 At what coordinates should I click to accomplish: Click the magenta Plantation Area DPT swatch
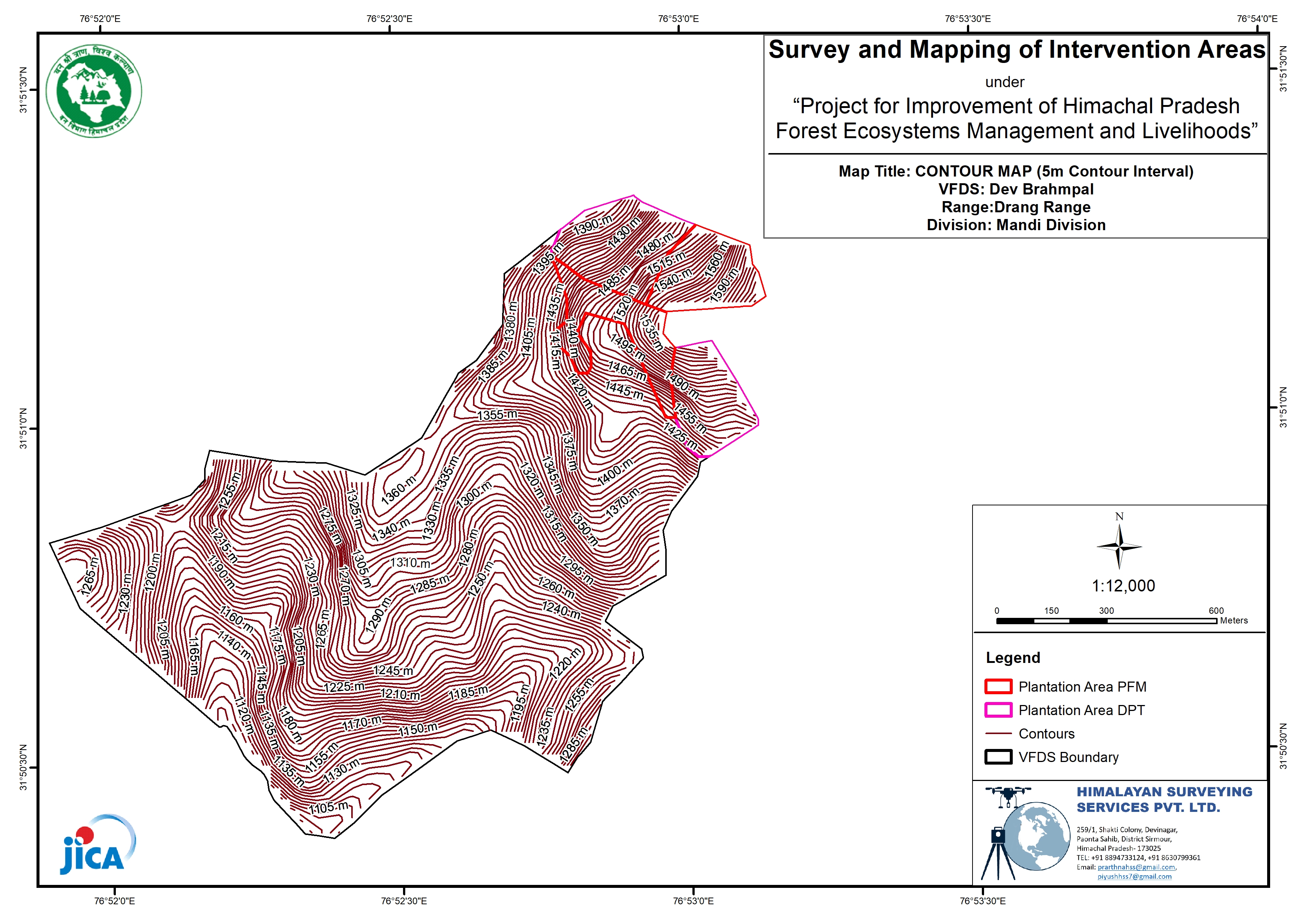point(998,710)
